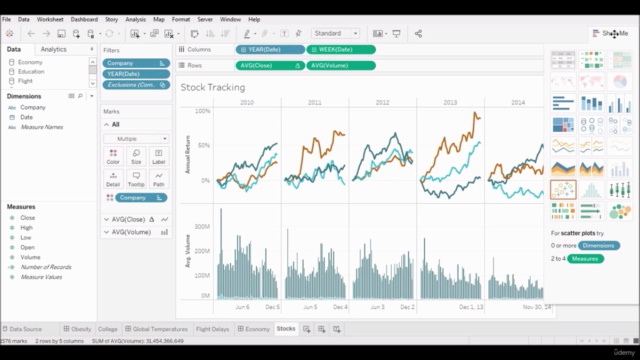
Task: Click the Tooltip marks card button
Action: point(136,179)
